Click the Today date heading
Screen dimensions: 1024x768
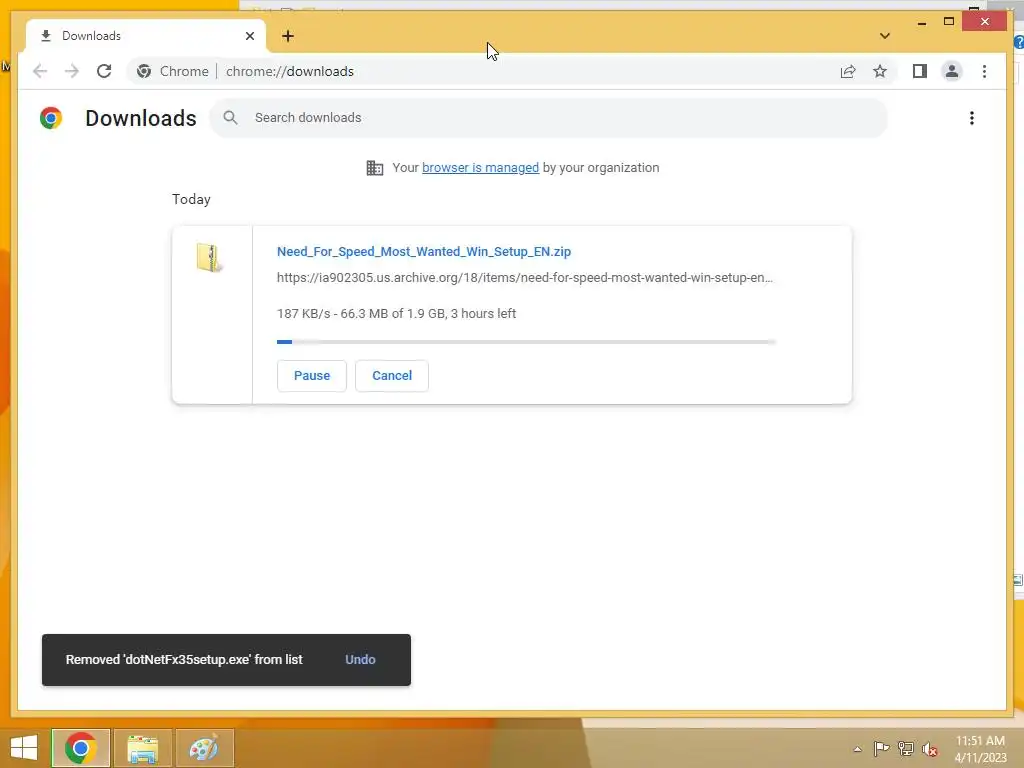click(191, 199)
